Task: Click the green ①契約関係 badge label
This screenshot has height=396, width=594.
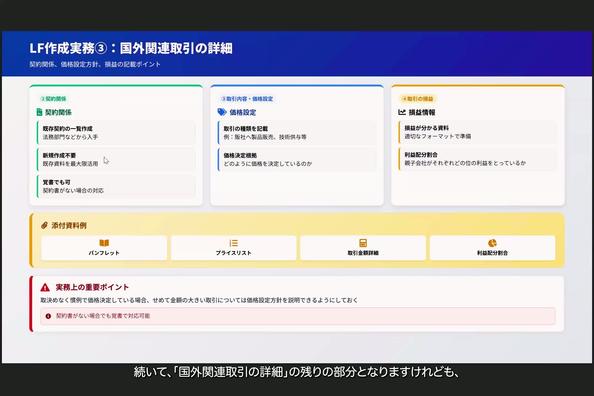Action: [x=53, y=99]
